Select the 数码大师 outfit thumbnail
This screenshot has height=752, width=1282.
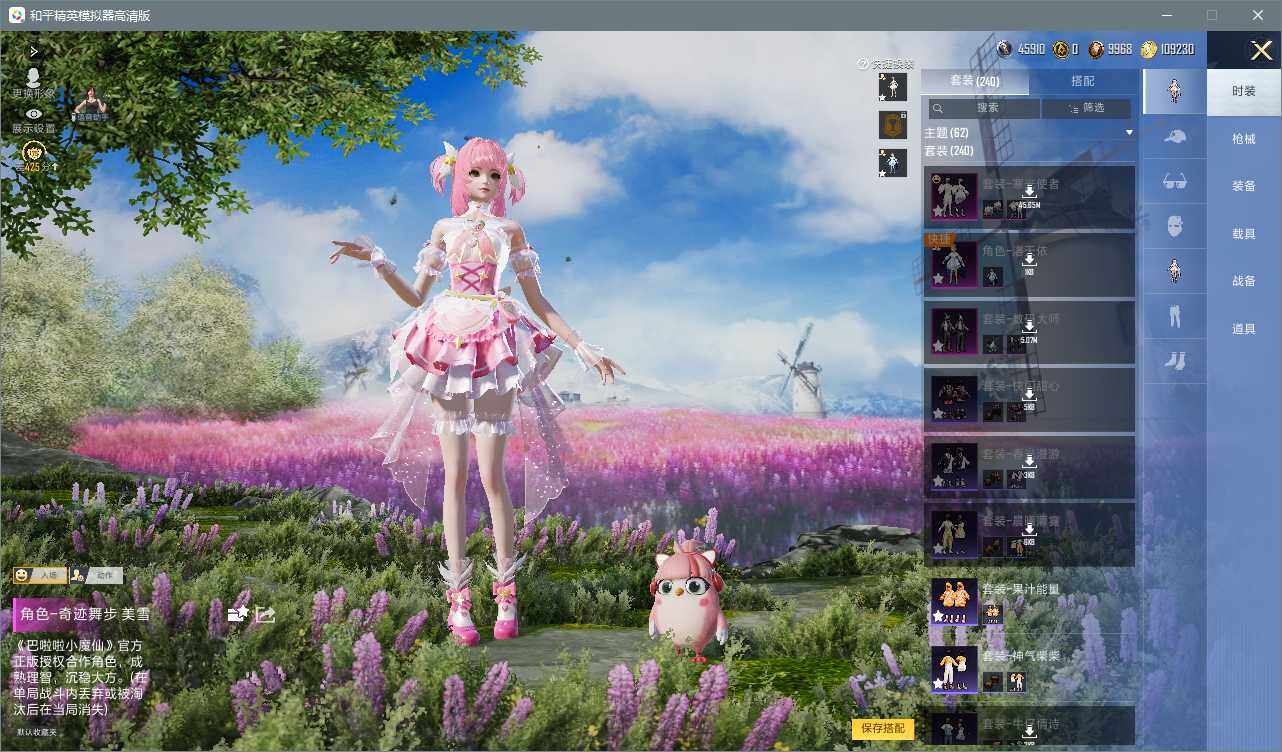point(954,331)
